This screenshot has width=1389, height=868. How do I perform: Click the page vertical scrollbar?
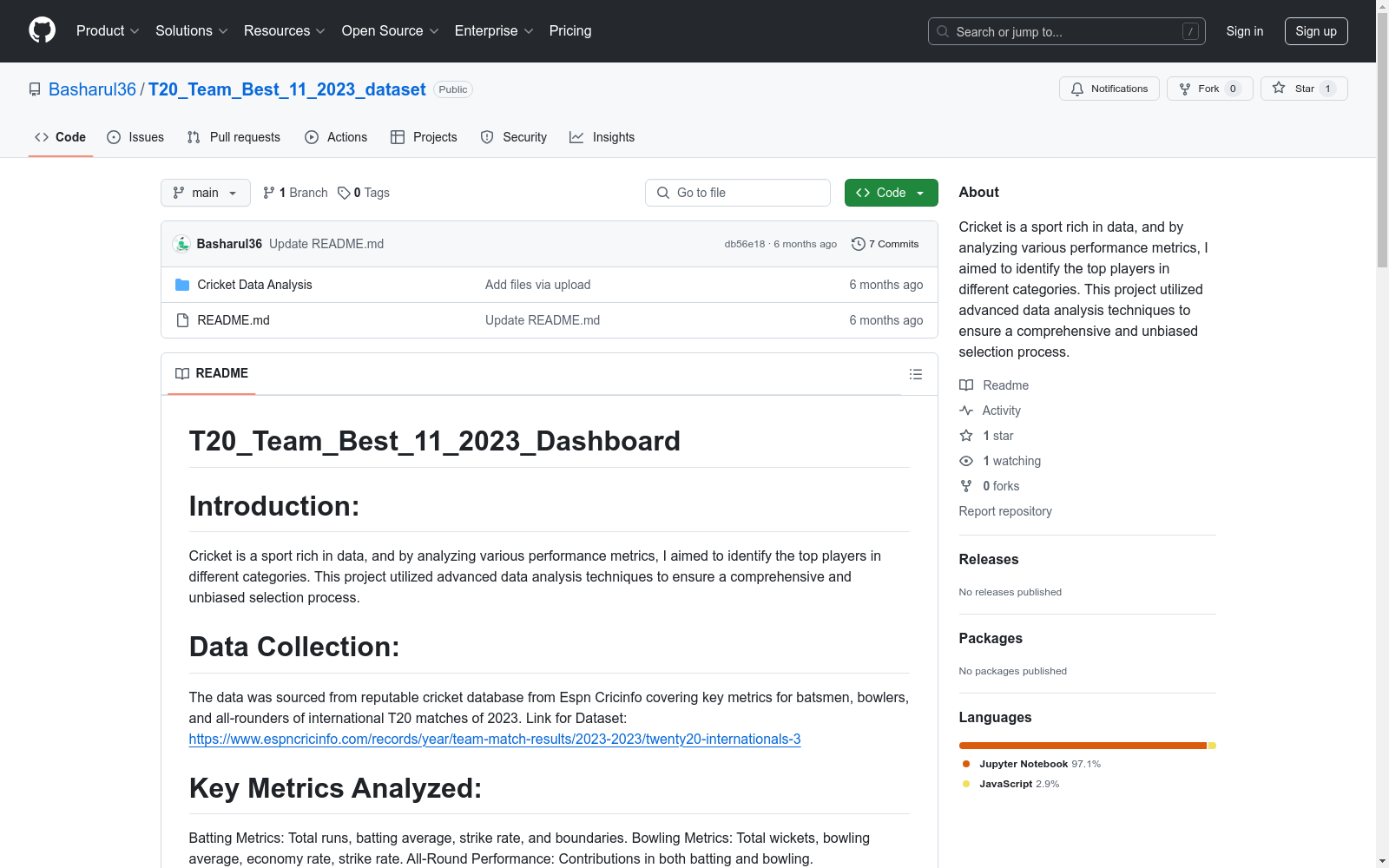tap(1382, 139)
